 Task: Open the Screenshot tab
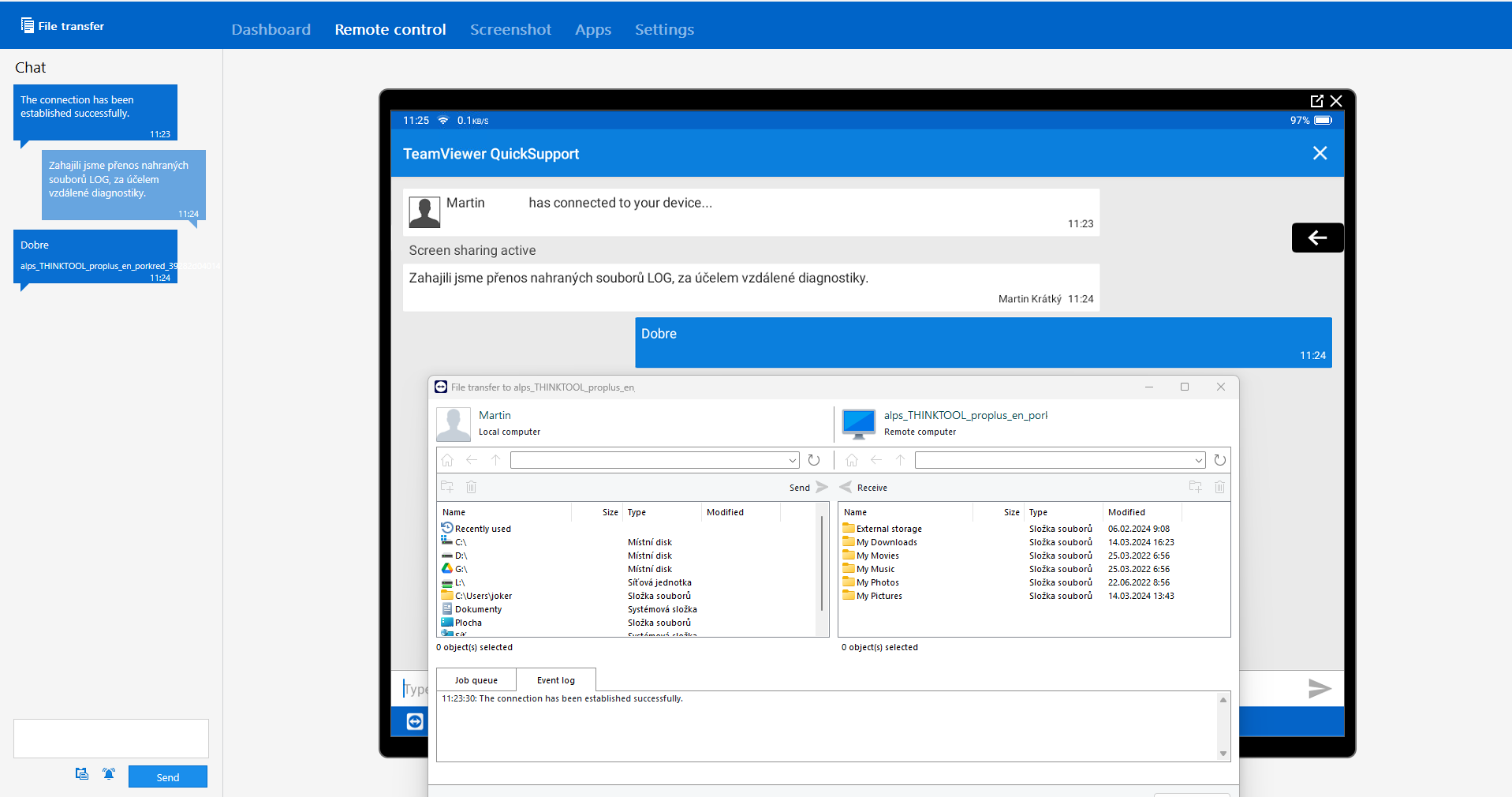(x=510, y=29)
